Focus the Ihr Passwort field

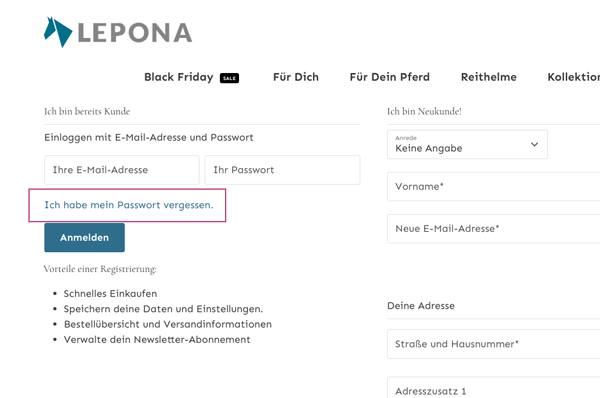282,170
